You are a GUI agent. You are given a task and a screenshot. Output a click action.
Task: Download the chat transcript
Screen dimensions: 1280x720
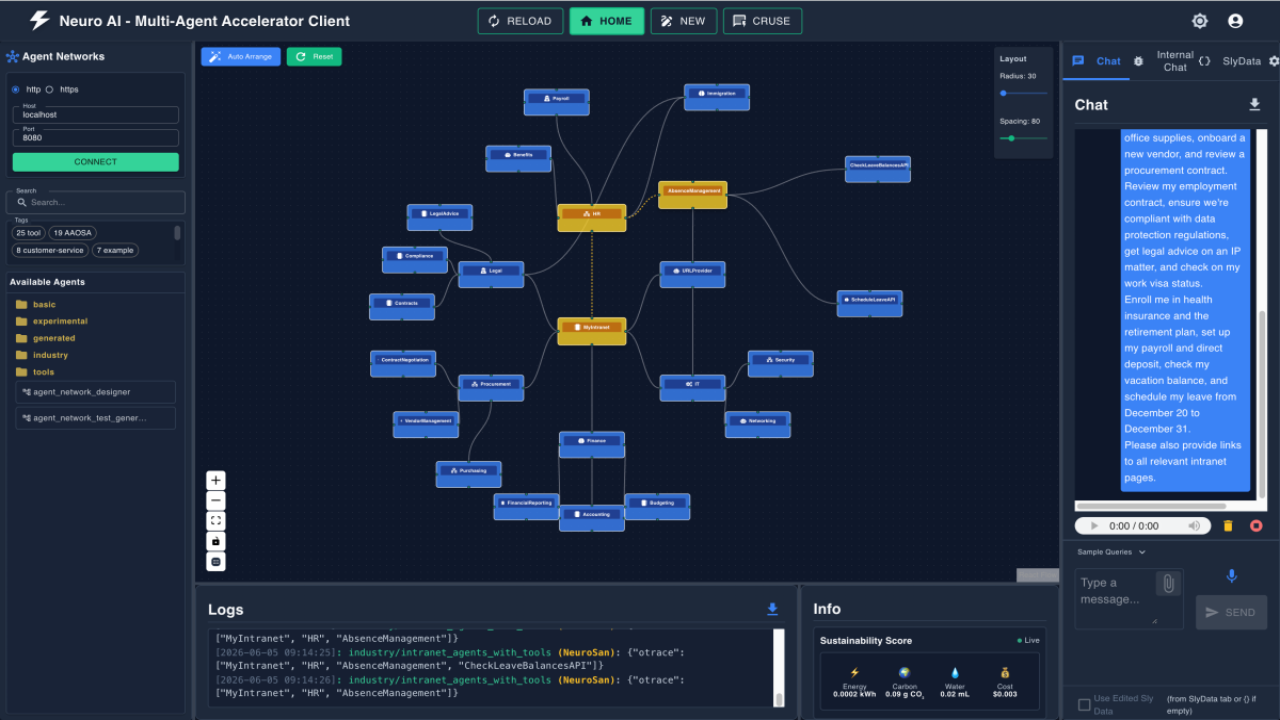pos(1255,105)
